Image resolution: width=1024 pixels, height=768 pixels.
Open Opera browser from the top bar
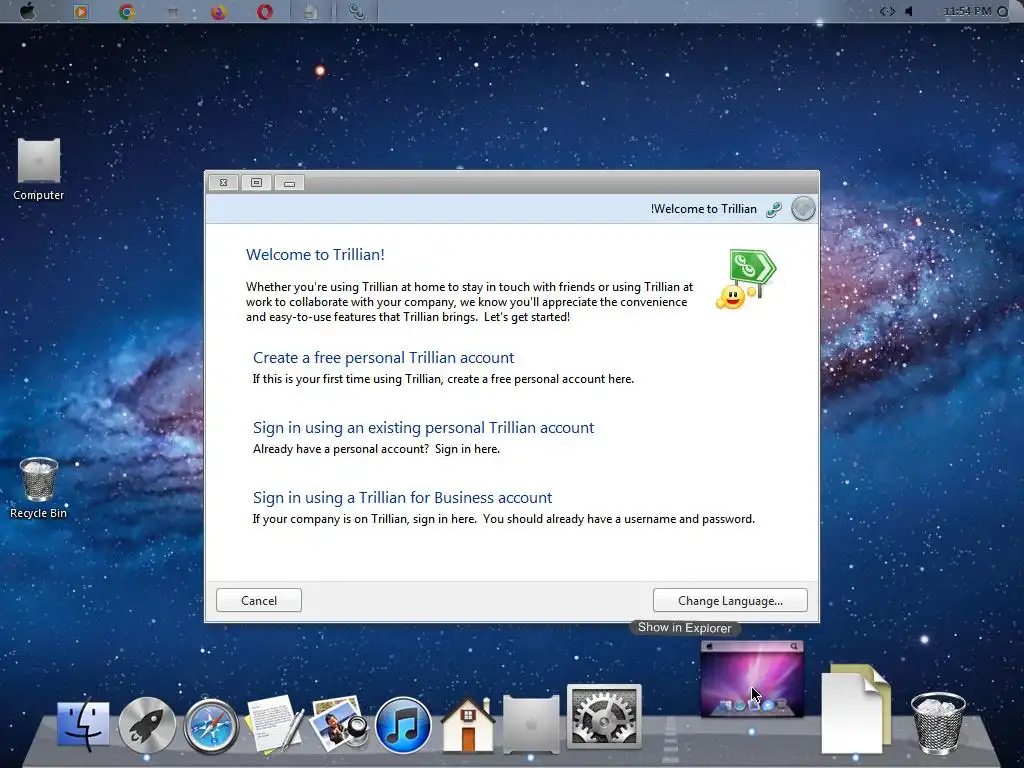[264, 11]
